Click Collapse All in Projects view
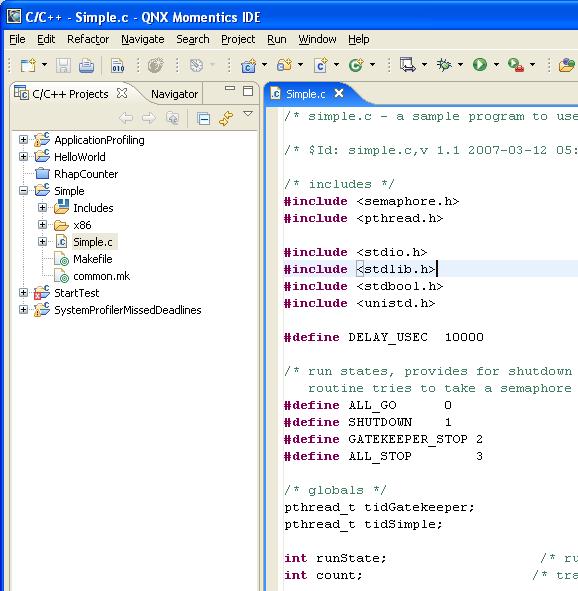Viewport: 578px width, 591px height. pos(203,119)
